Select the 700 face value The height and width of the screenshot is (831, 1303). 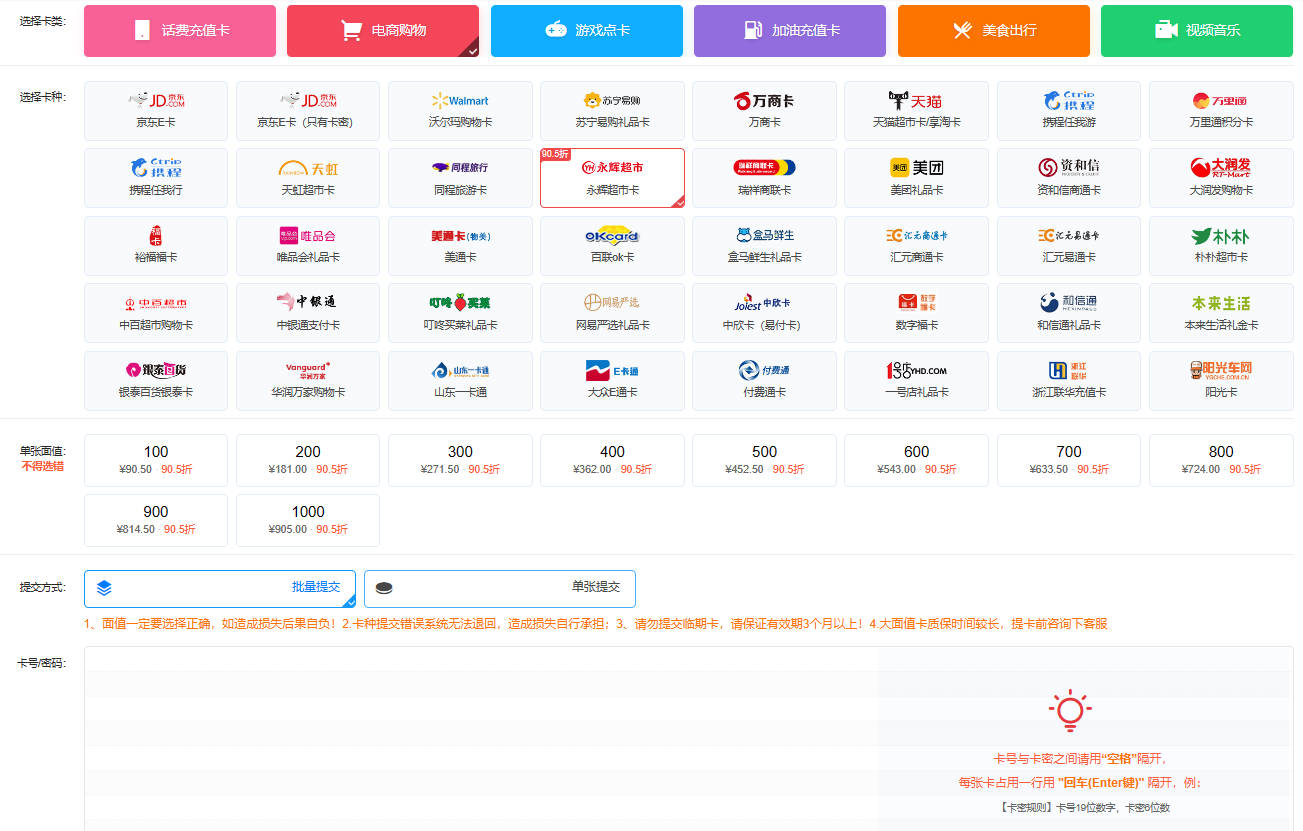[x=1069, y=460]
